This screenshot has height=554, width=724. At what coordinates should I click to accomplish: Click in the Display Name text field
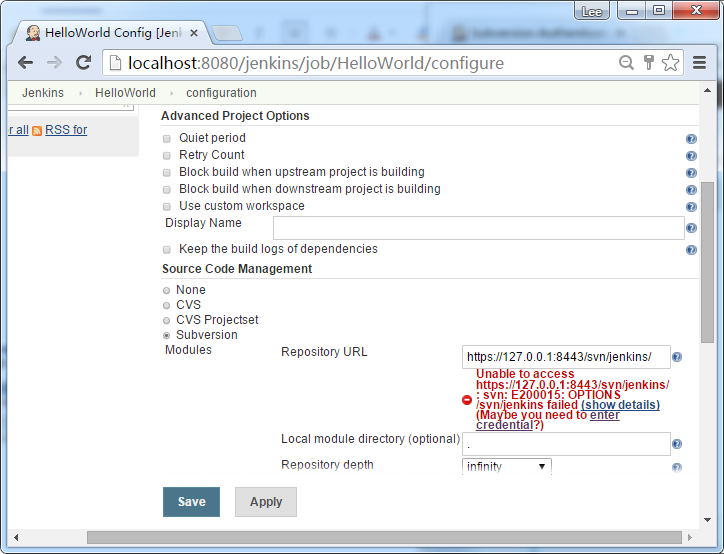tap(478, 228)
